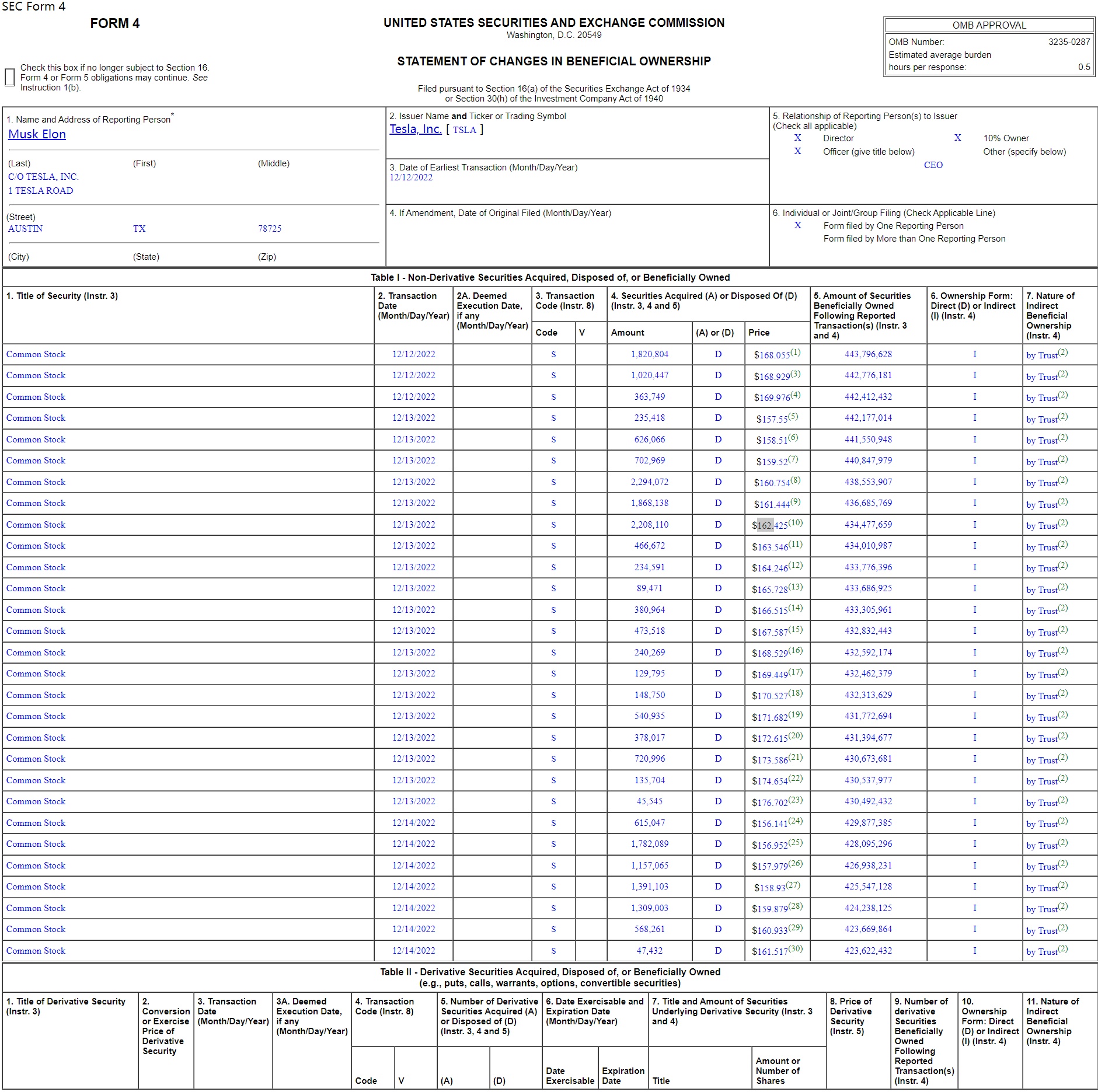
Task: Check the no longer subject to Section 16 box
Action: point(10,78)
